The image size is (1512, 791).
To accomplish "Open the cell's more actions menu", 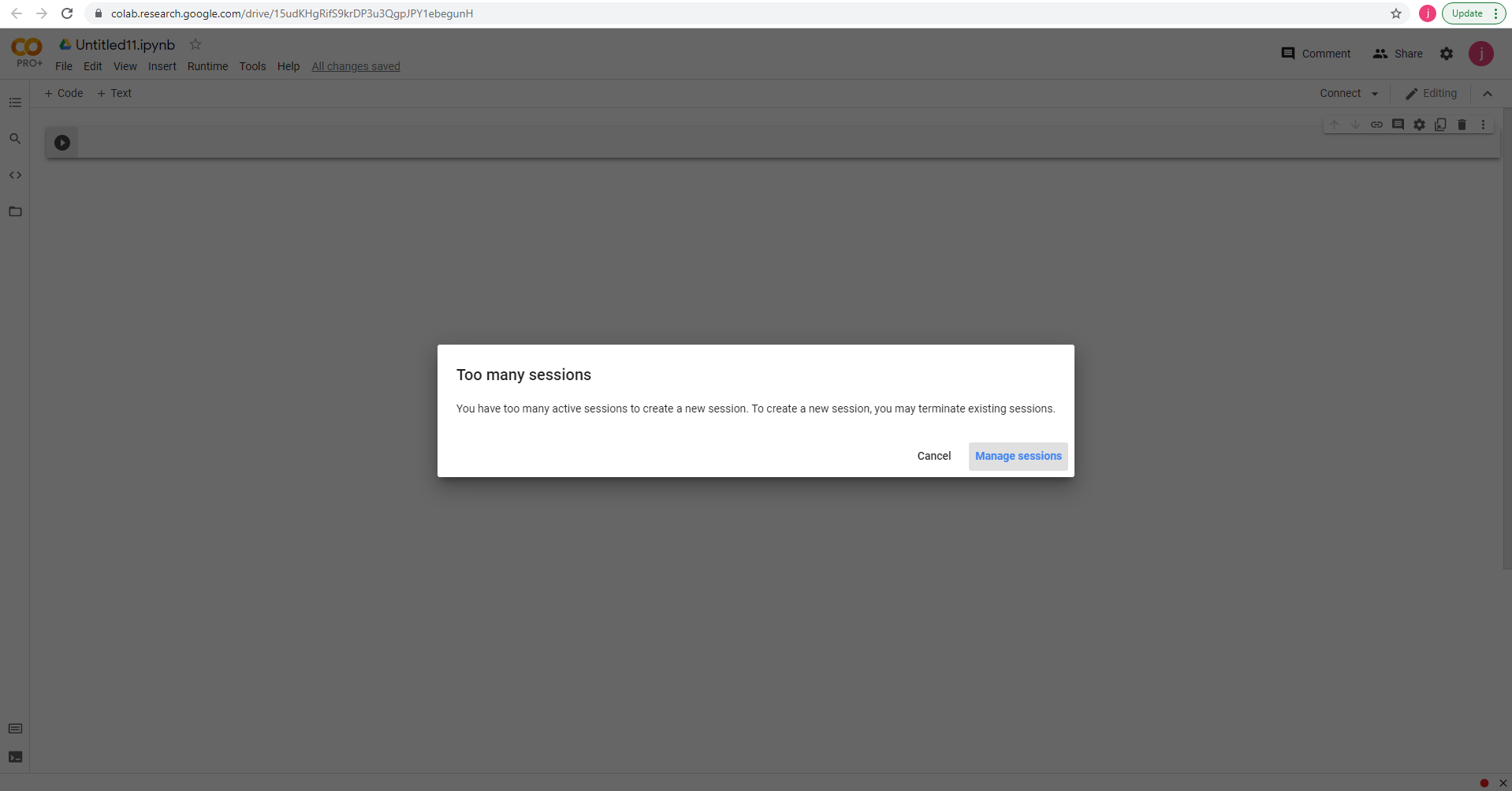I will [1484, 124].
